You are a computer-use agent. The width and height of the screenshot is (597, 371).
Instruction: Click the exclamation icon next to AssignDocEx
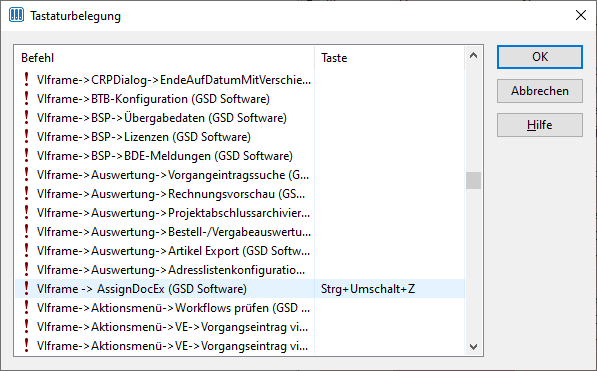[x=26, y=288]
